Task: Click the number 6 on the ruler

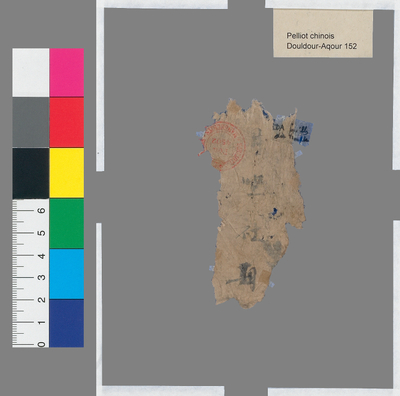Action: pyautogui.click(x=42, y=210)
